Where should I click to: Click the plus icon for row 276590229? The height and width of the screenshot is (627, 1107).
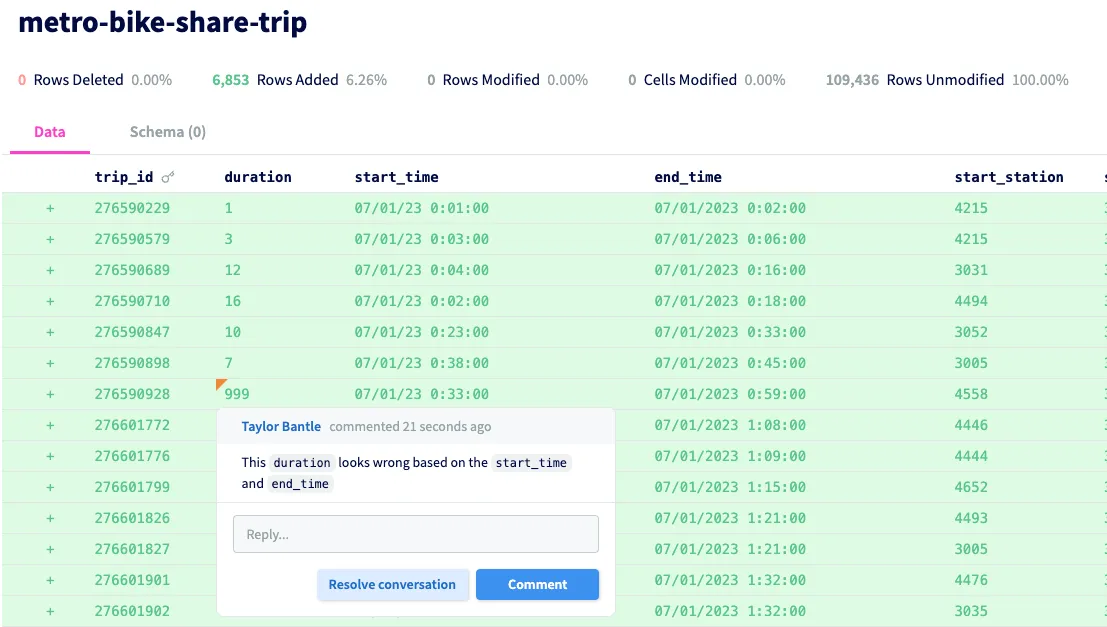point(50,208)
